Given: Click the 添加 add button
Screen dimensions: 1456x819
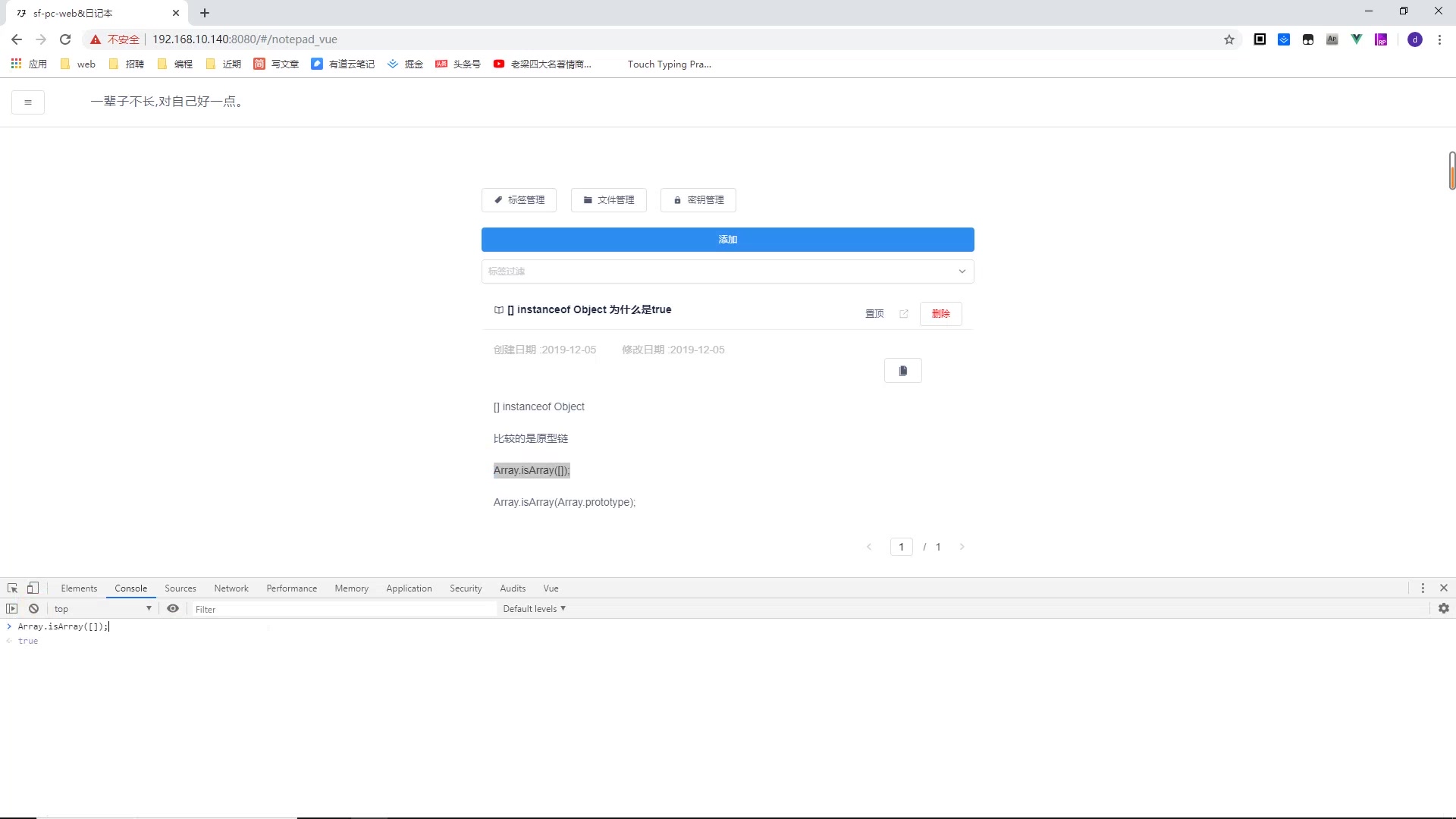Looking at the screenshot, I should [728, 239].
